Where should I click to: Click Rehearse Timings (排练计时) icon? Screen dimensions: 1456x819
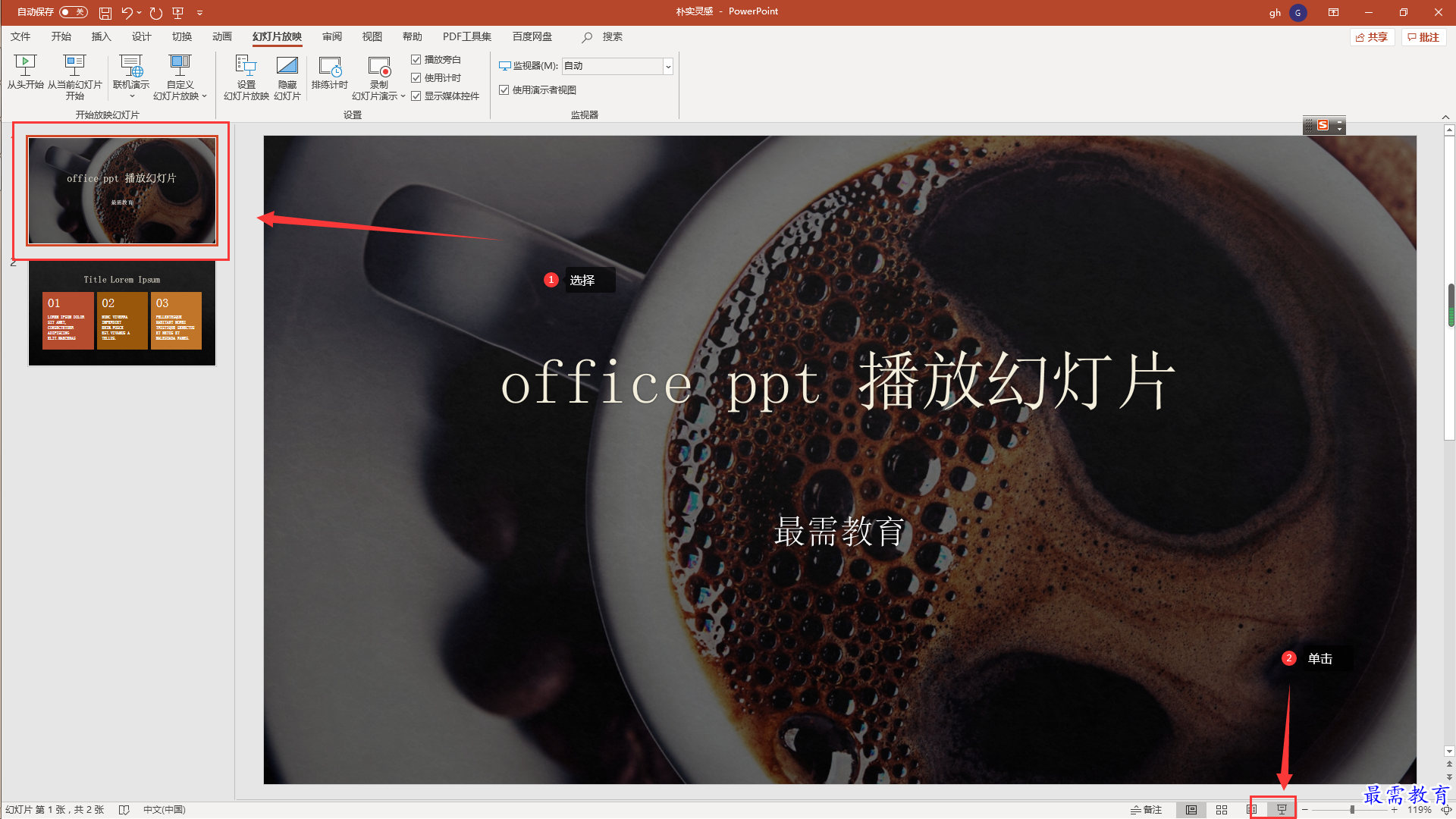[x=330, y=66]
